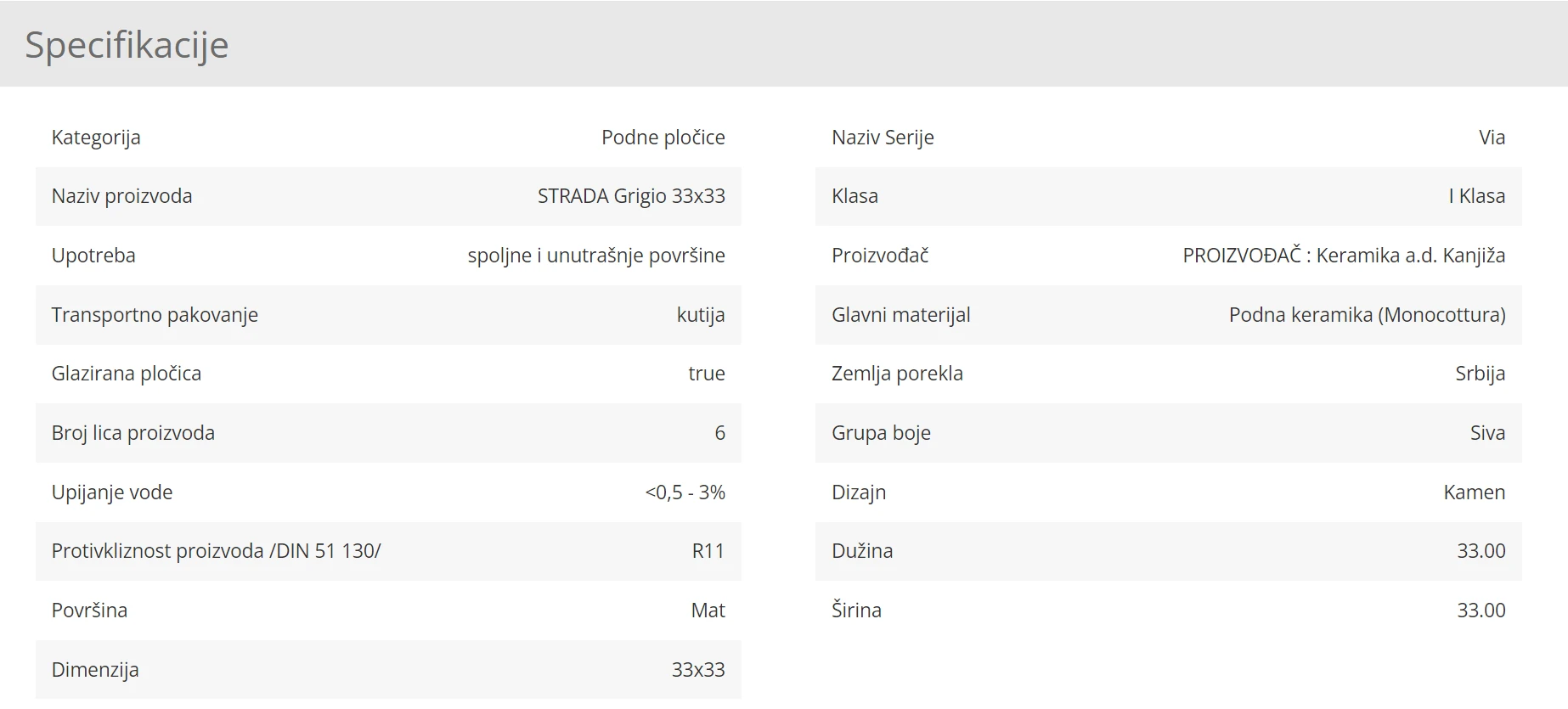Click the Širina label
This screenshot has height=709, width=1568.
coord(856,611)
